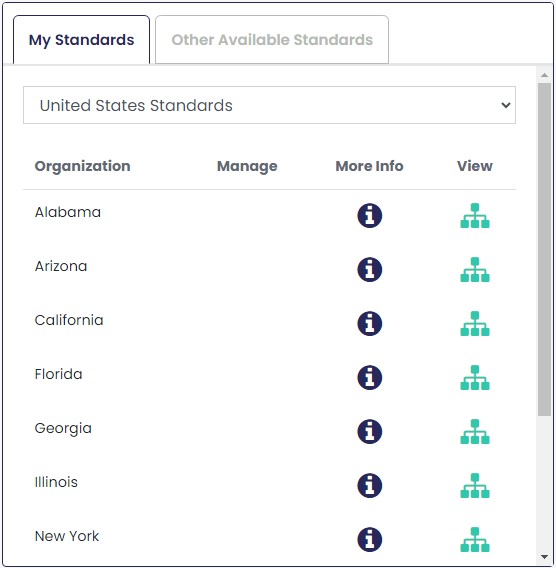Click the Organization column header
Viewport: 556px width, 568px height.
click(83, 166)
